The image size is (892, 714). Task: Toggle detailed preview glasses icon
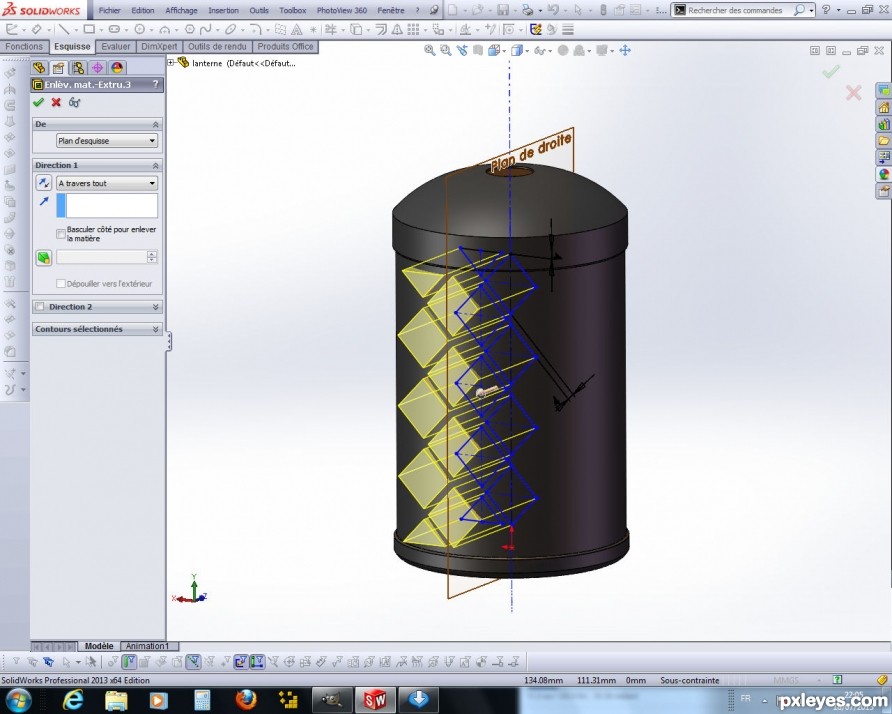point(75,102)
